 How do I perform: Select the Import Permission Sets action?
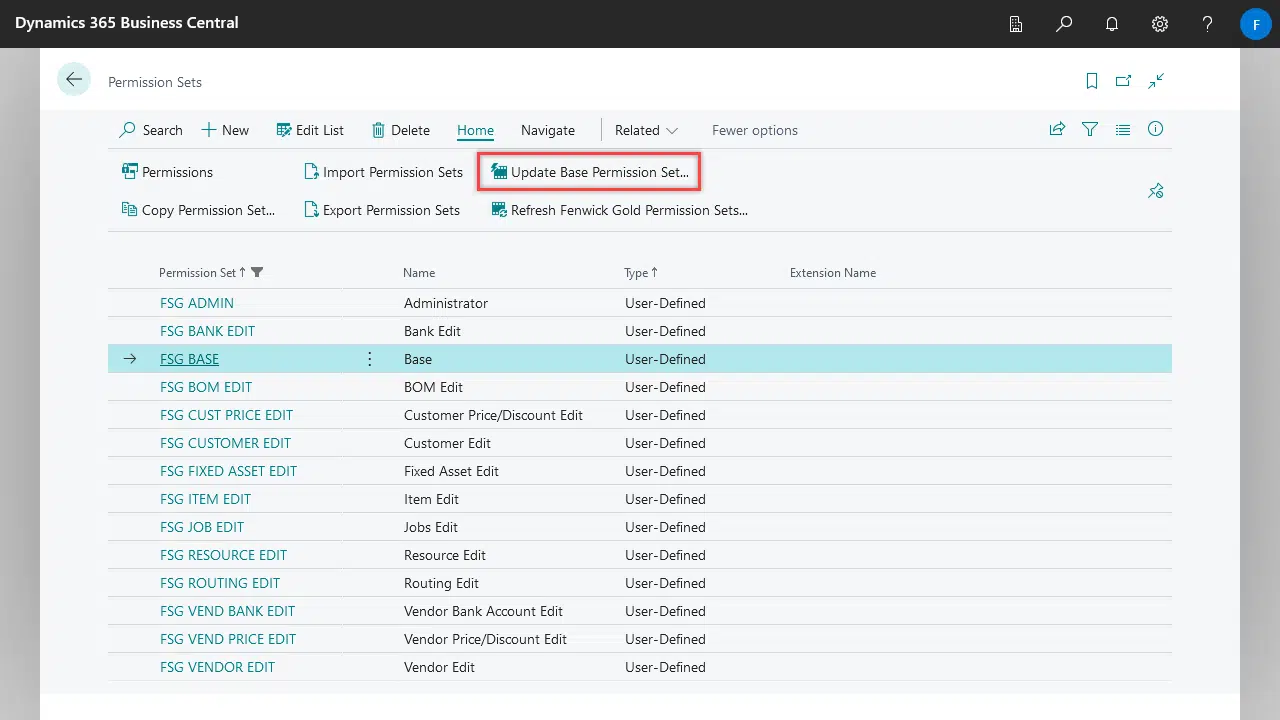[382, 171]
